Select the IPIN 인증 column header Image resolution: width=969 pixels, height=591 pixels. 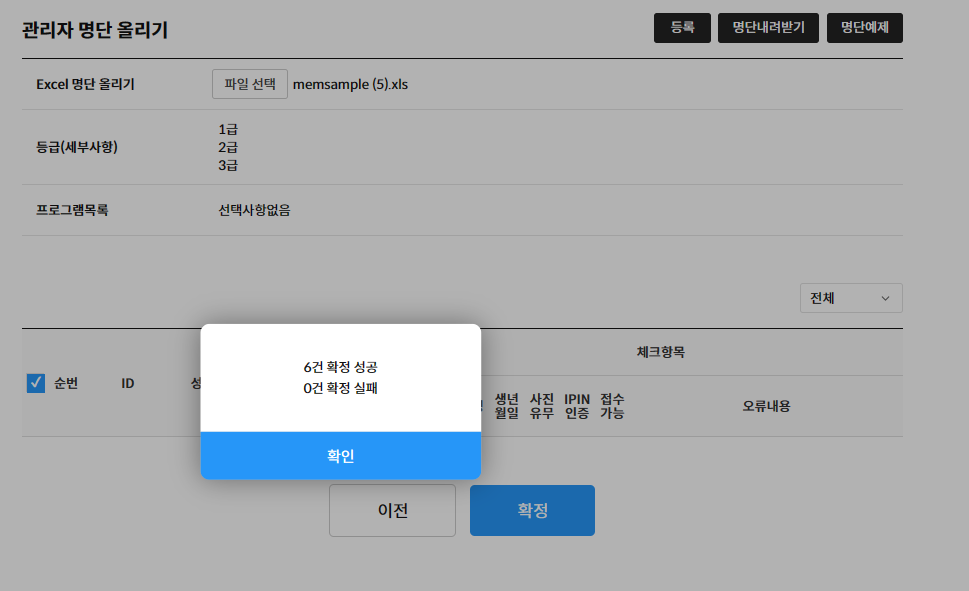(x=577, y=406)
